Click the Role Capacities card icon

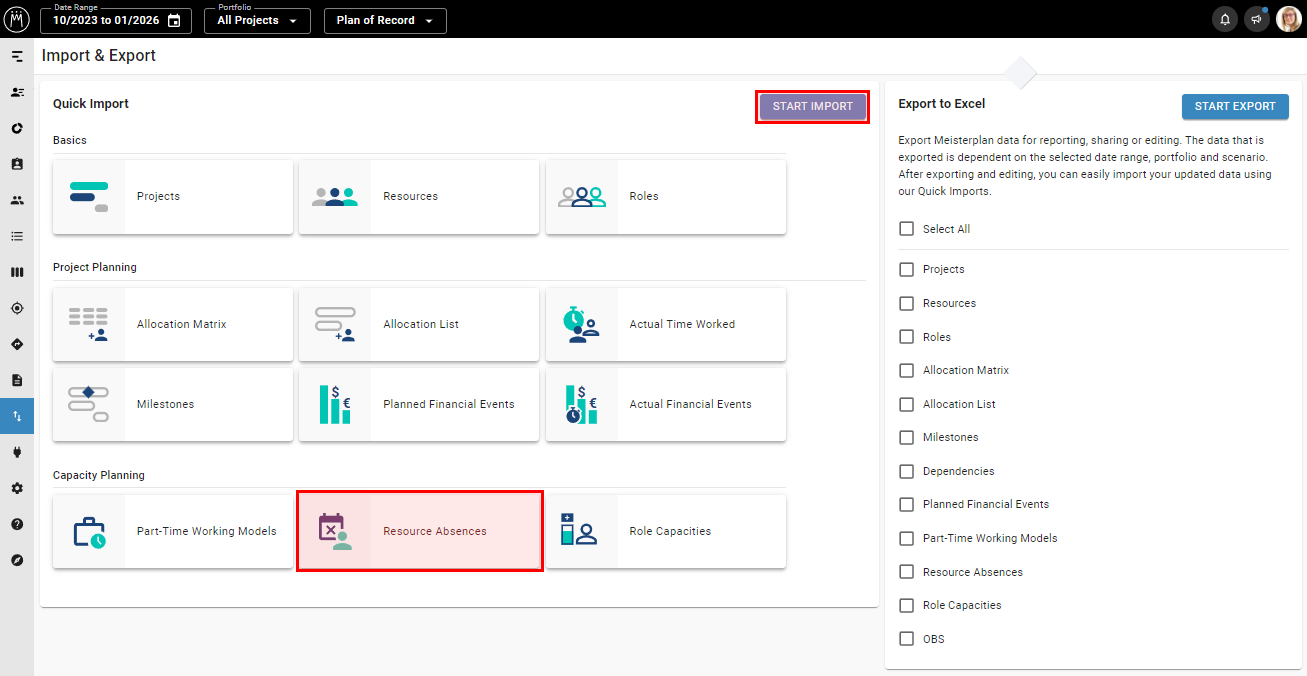[x=579, y=530]
